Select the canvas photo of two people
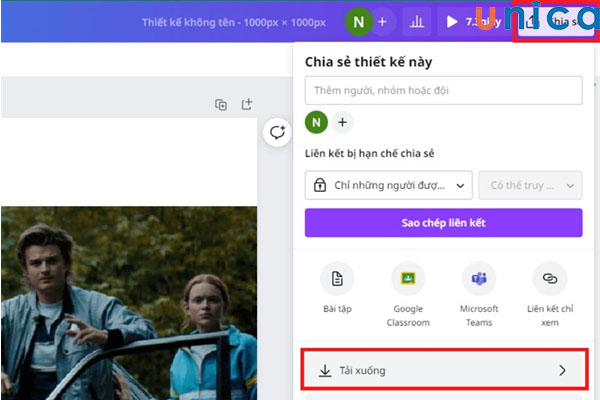Viewport: 600px width, 400px height. point(129,303)
